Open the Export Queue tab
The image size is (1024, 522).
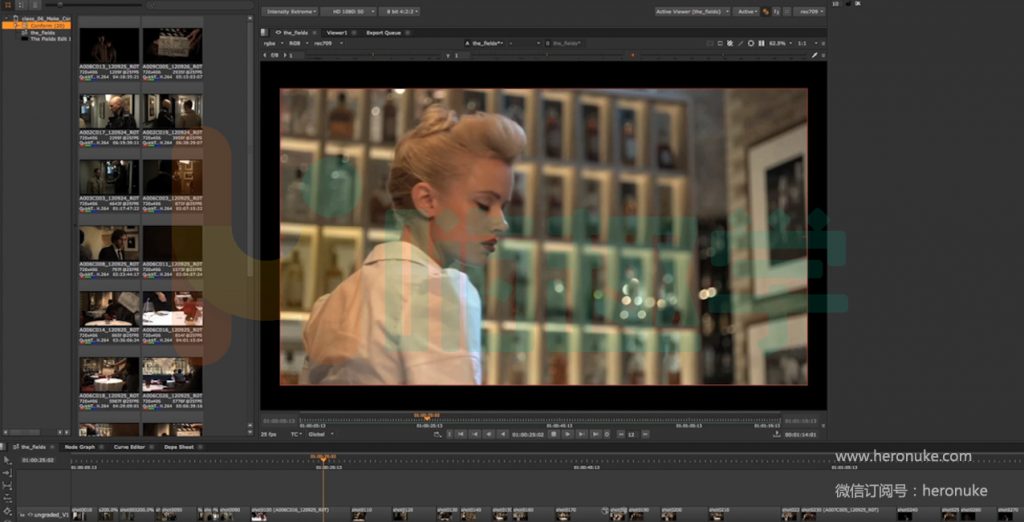point(382,32)
